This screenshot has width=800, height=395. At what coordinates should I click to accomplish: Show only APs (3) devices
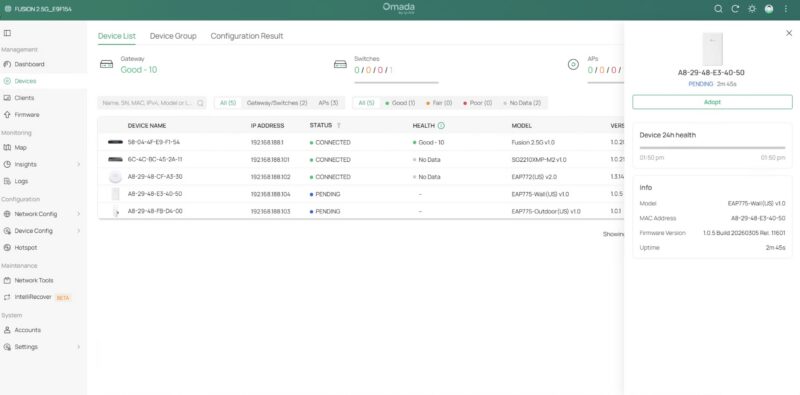[x=328, y=103]
